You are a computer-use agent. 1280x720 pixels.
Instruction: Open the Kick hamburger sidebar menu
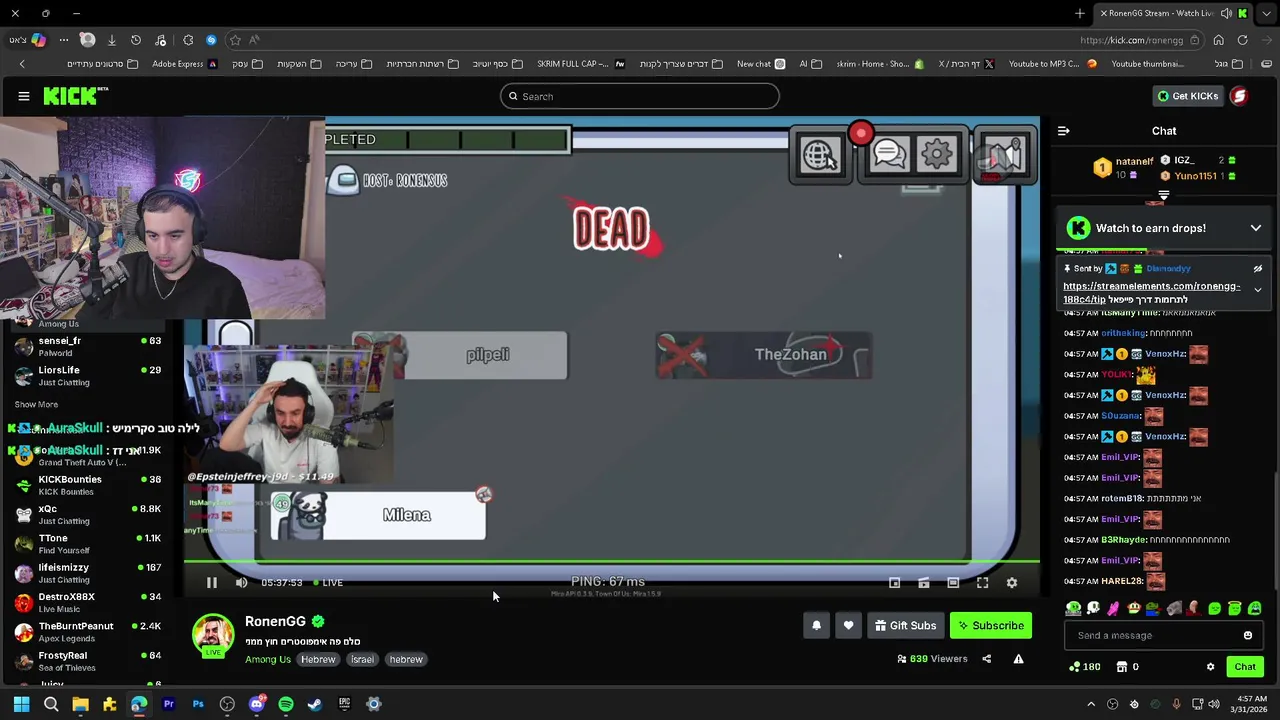(x=24, y=96)
